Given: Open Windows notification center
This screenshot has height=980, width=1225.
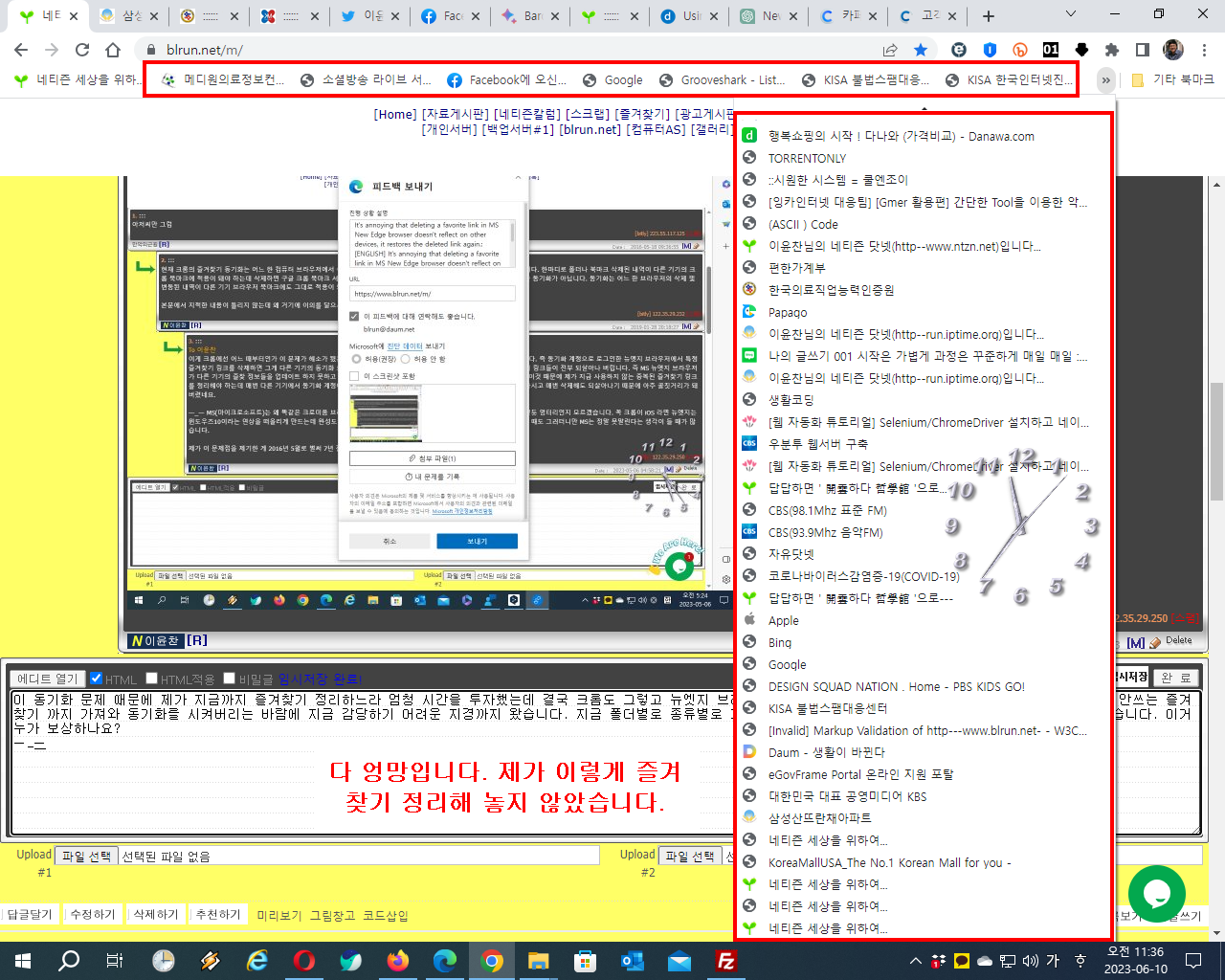Looking at the screenshot, I should tap(1193, 961).
